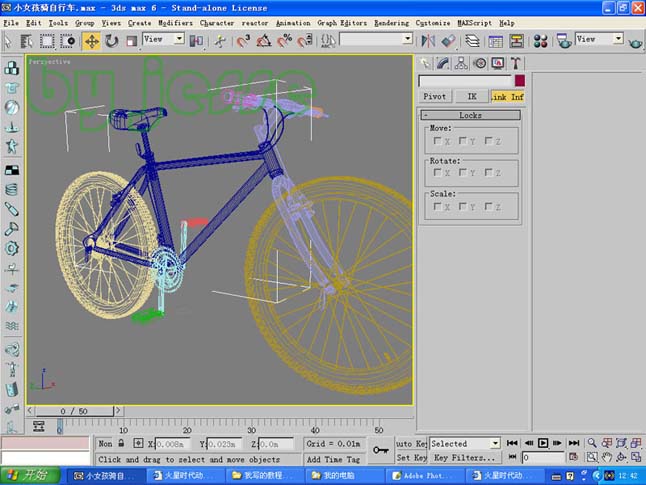Switch to the Create command panel

coord(425,63)
